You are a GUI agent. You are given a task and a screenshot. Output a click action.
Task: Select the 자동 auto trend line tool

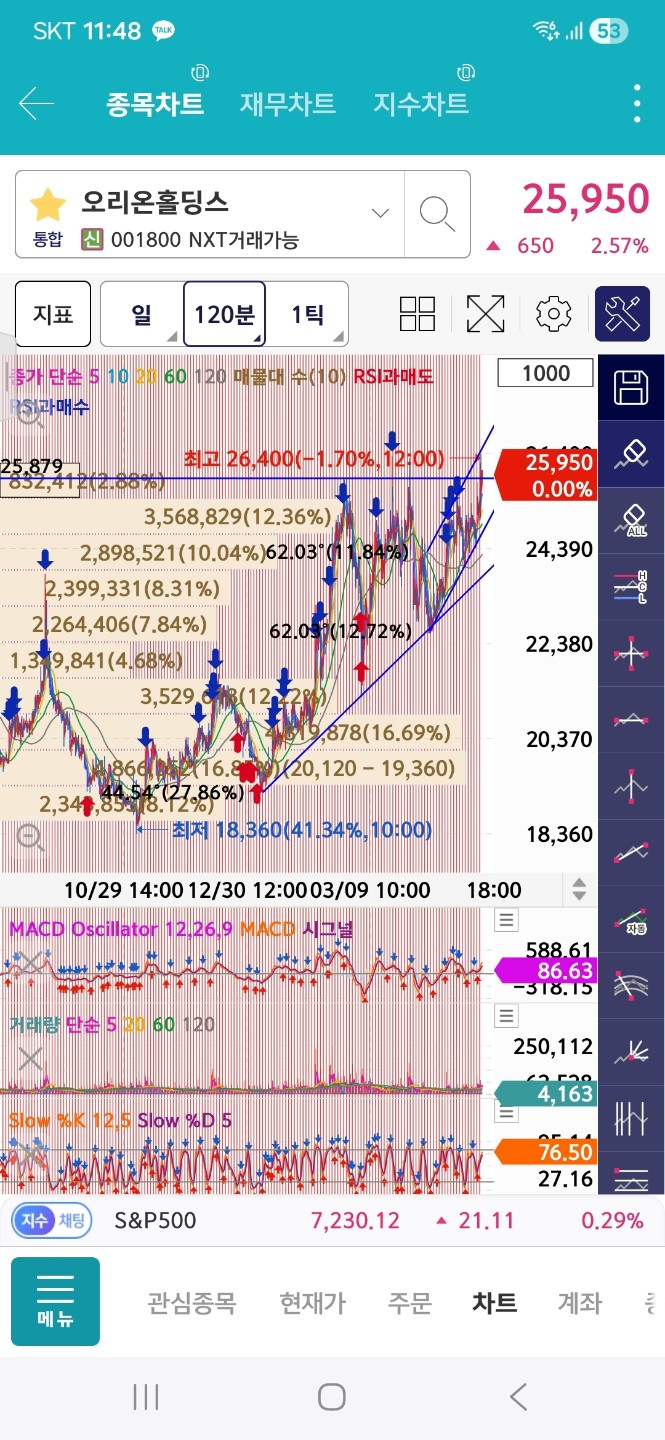pyautogui.click(x=631, y=918)
